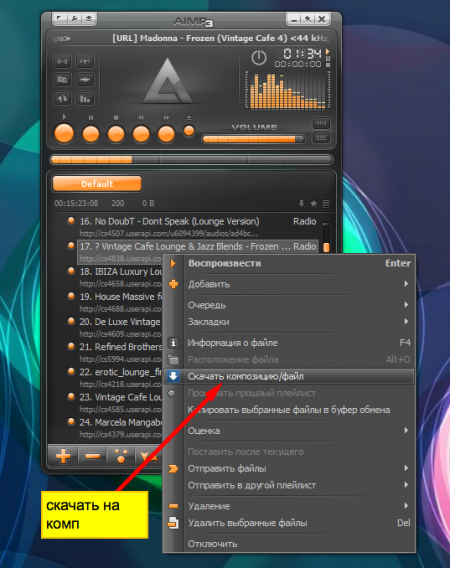Skip to the next track
Viewport: 450px width, 568px height.
166,134
